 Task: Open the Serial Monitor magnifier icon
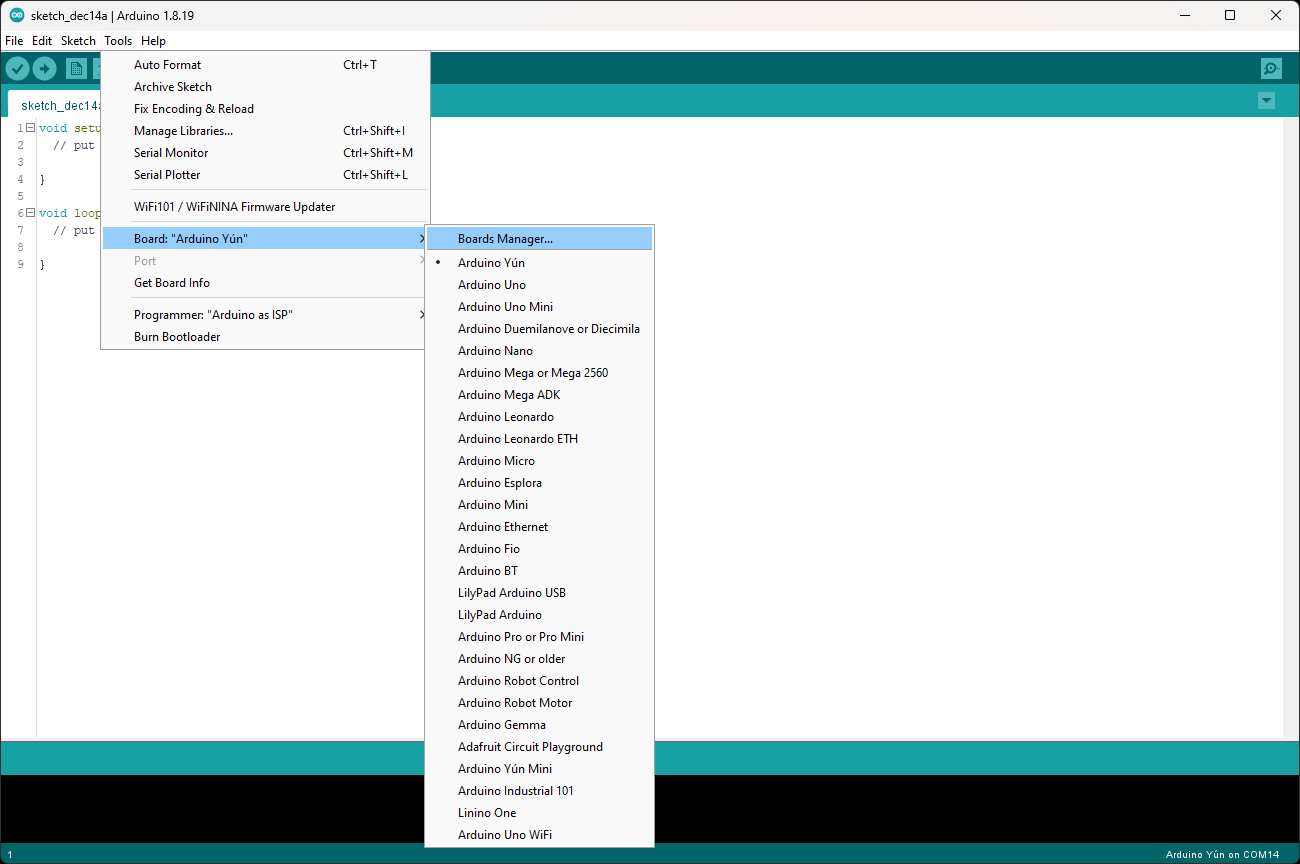pos(1271,68)
